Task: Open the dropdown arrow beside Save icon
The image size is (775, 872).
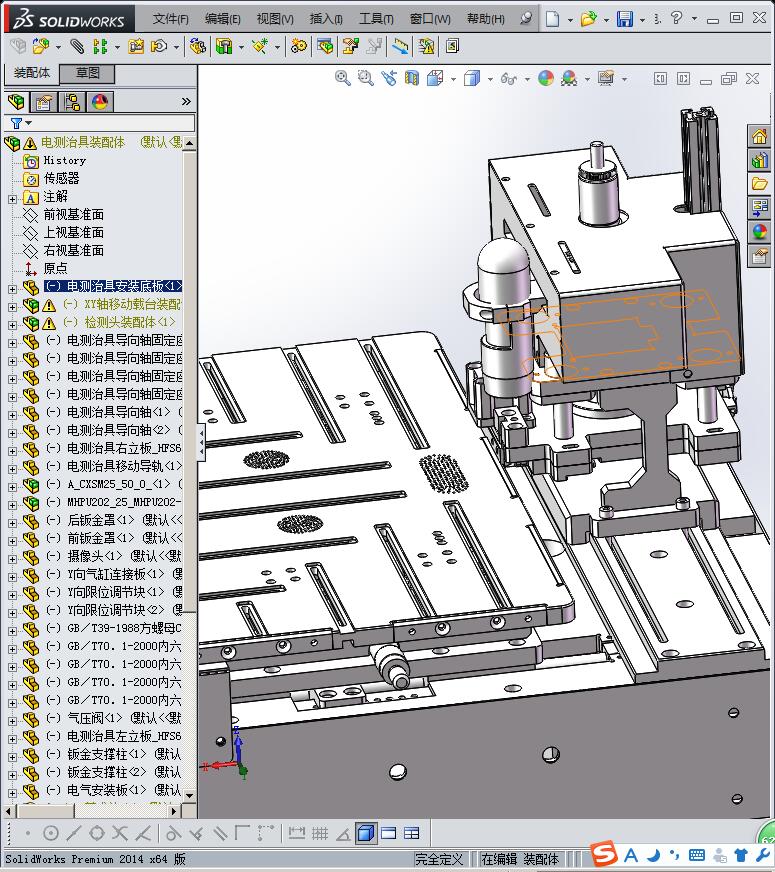Action: (x=642, y=20)
